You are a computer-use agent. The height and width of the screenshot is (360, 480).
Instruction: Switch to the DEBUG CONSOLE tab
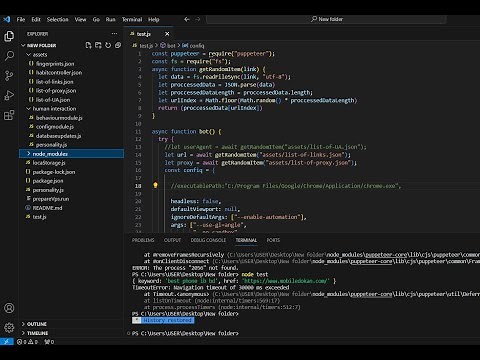tap(208, 240)
